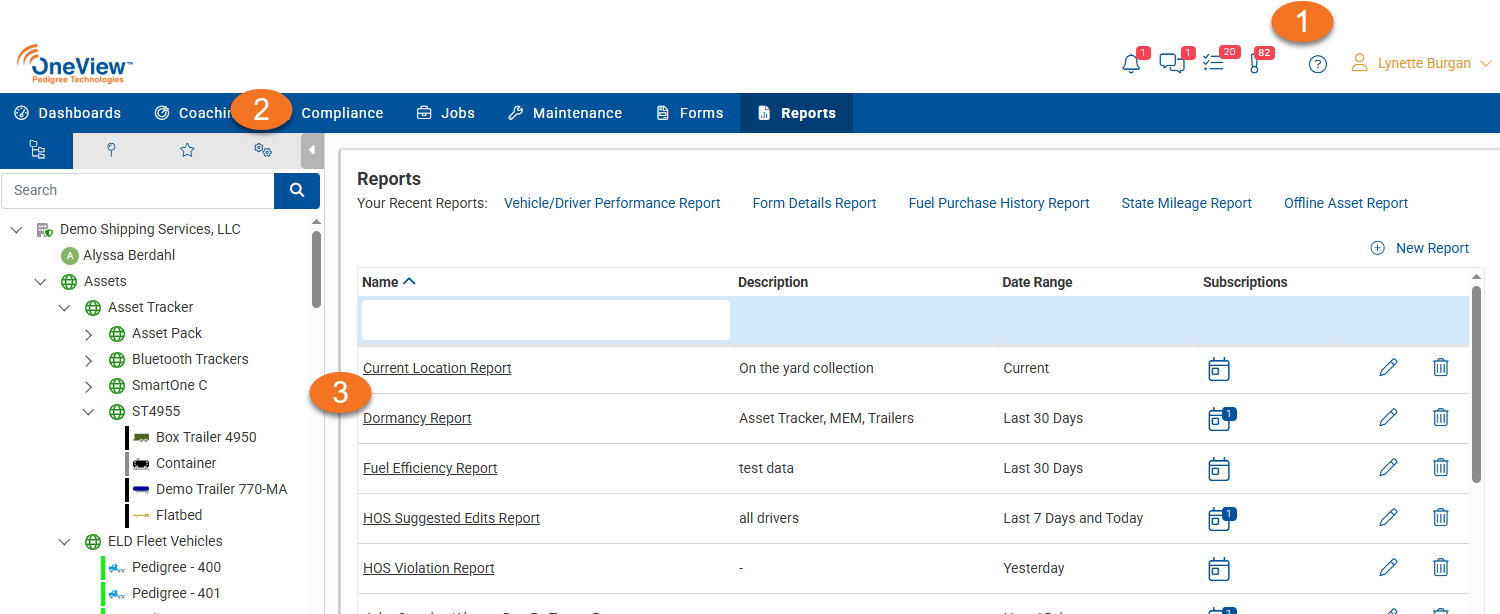
Task: Open the messages chat icon
Action: click(x=1171, y=64)
